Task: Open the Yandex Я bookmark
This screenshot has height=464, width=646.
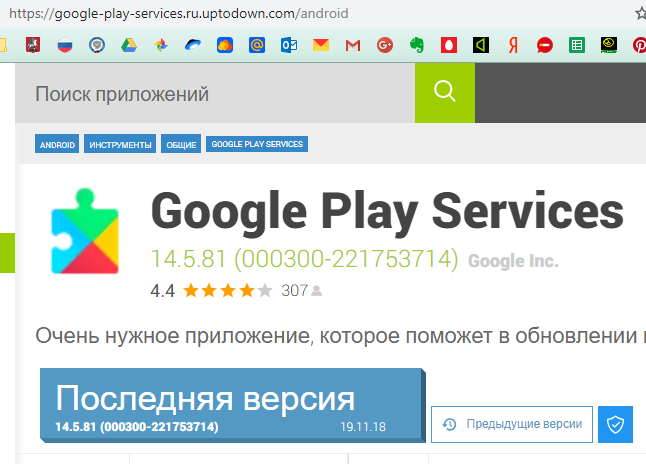Action: pos(513,45)
